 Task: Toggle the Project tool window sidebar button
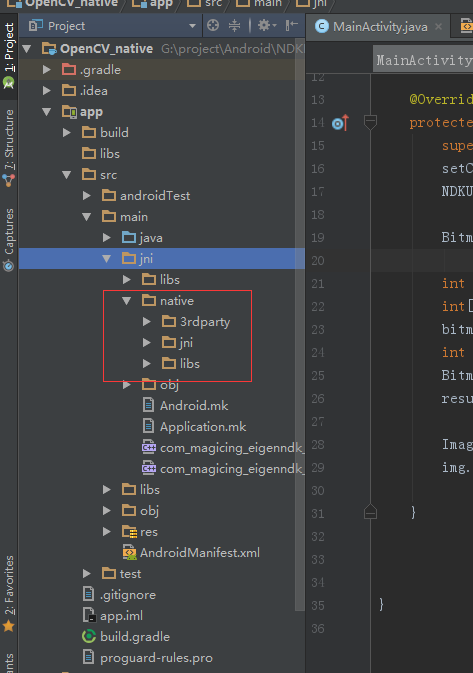(x=9, y=56)
